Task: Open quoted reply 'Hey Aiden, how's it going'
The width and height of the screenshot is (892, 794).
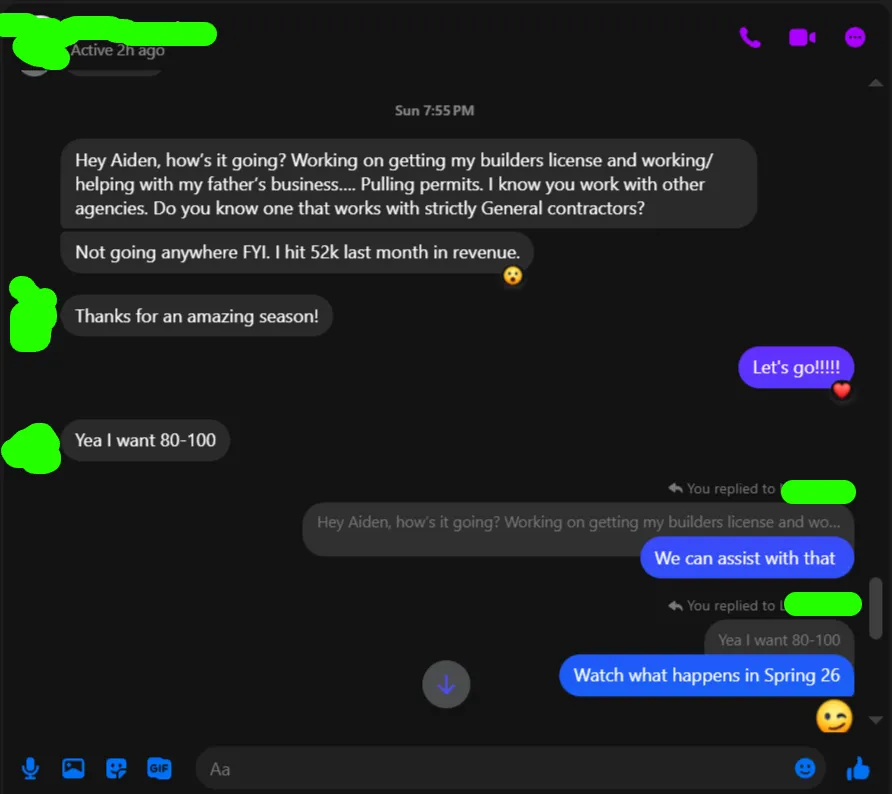Action: pos(578,522)
